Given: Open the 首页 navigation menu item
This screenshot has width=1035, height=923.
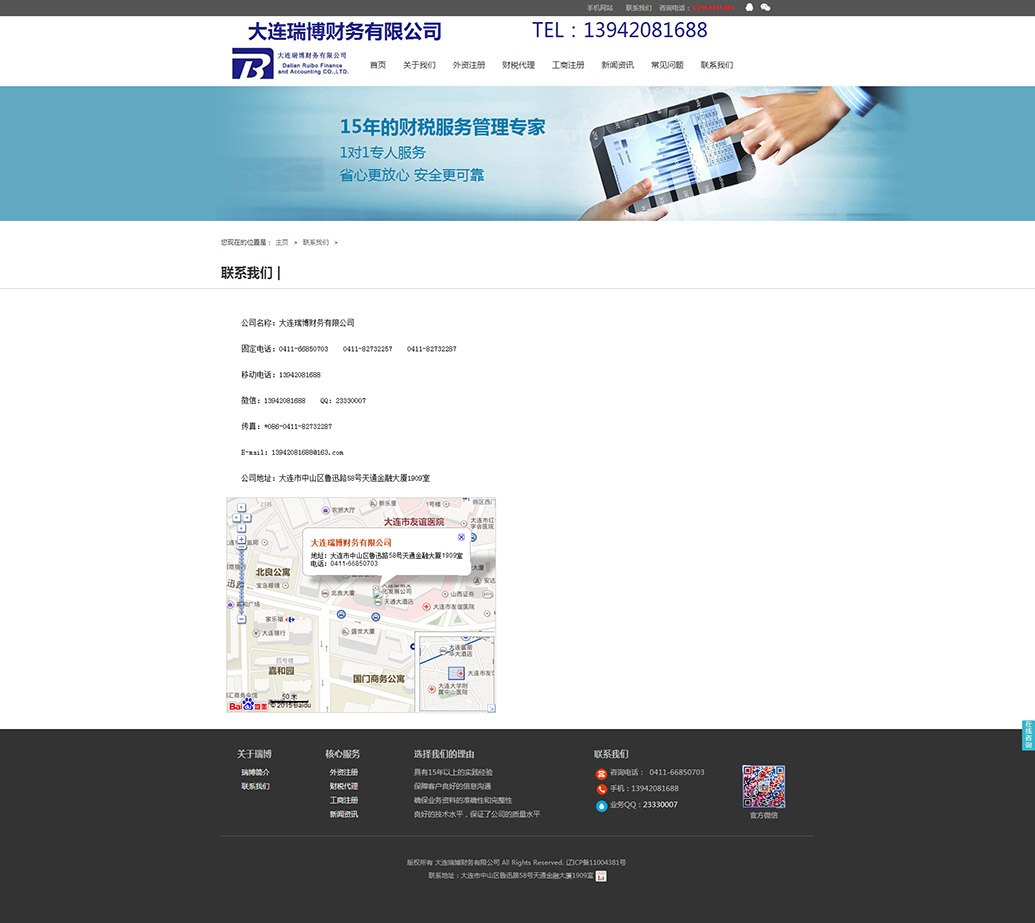Looking at the screenshot, I should coord(378,65).
